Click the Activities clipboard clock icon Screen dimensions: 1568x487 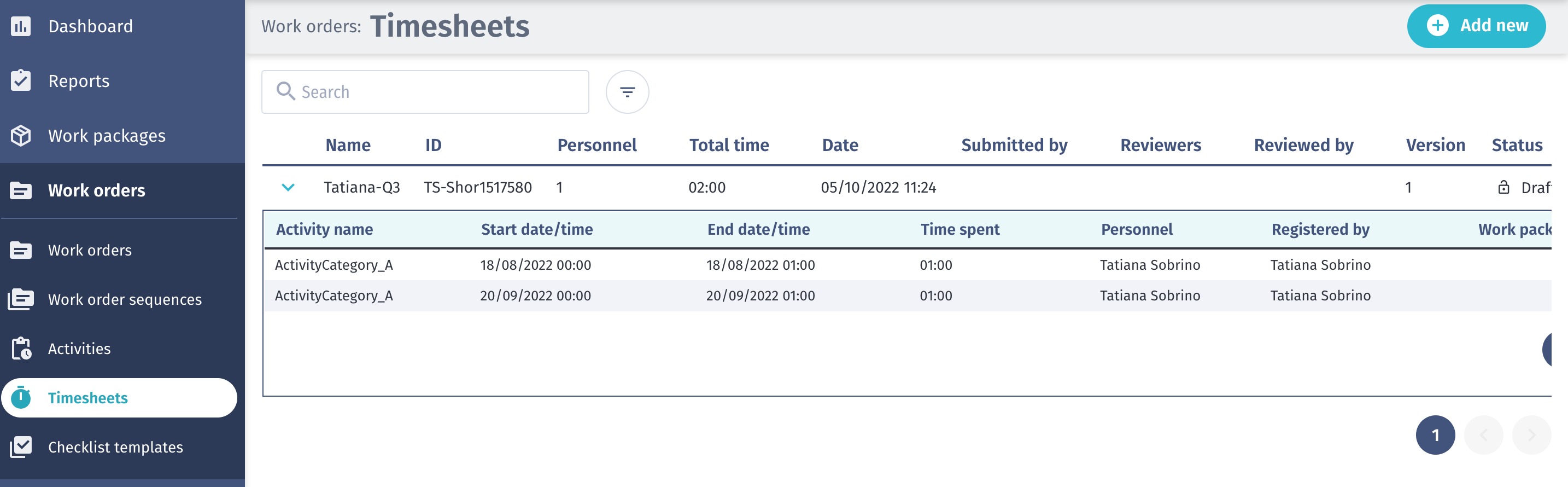click(x=21, y=349)
